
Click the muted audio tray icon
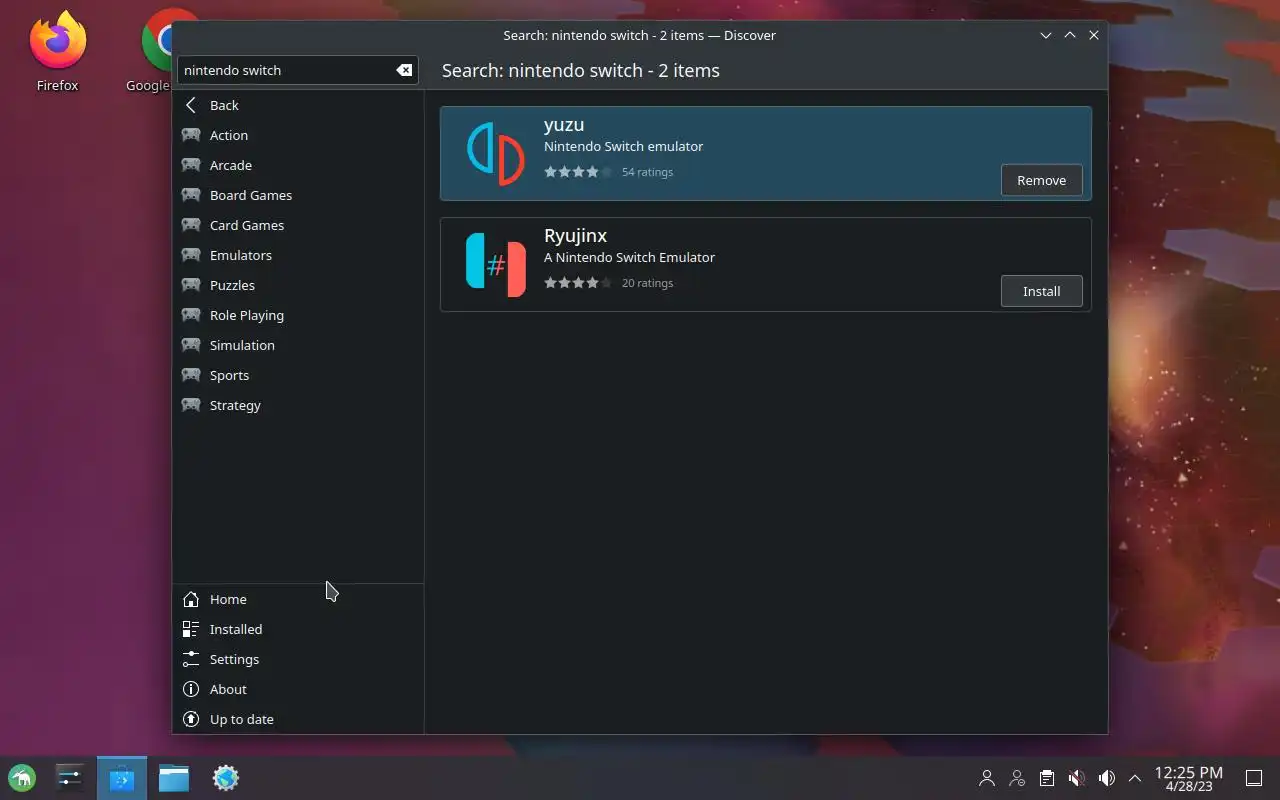pos(1076,778)
